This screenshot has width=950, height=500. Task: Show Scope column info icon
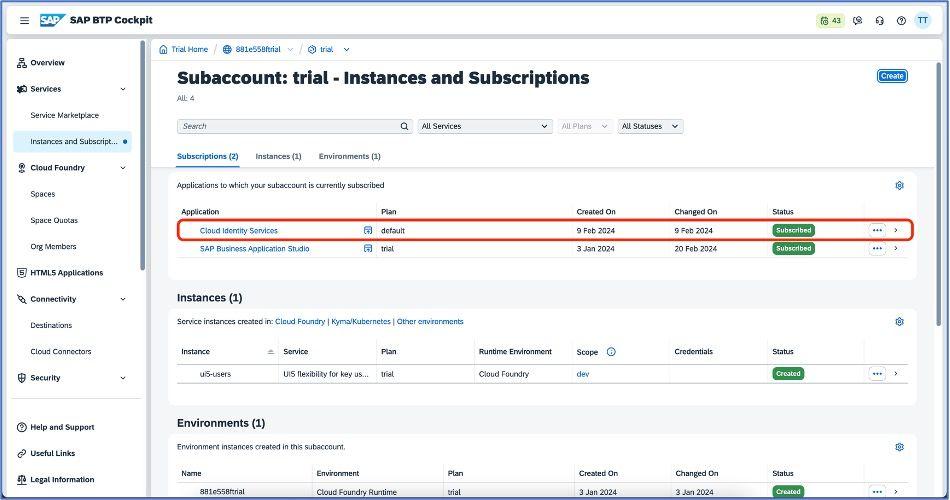click(611, 352)
